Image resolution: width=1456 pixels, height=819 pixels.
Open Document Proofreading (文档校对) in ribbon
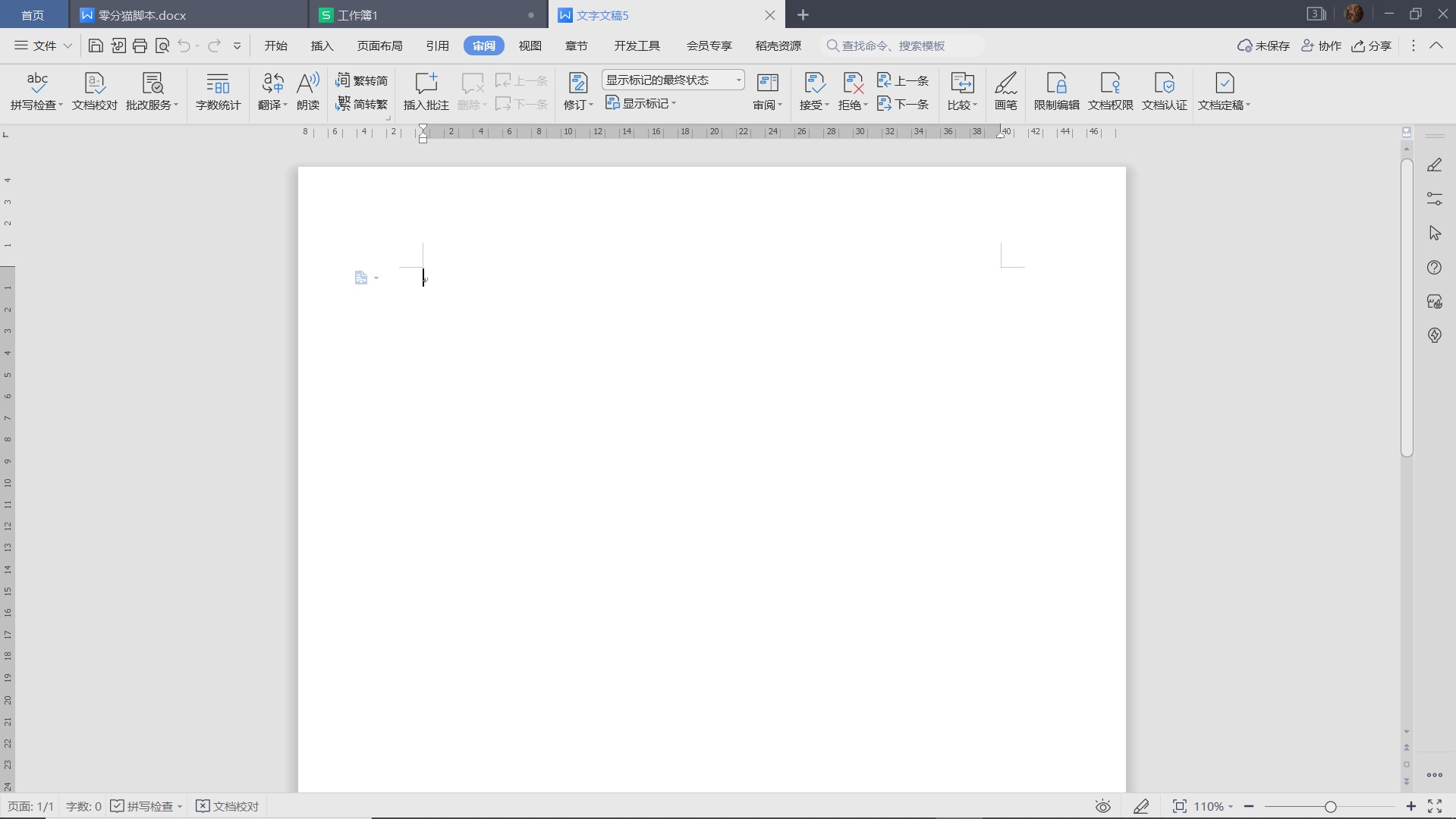click(x=95, y=91)
